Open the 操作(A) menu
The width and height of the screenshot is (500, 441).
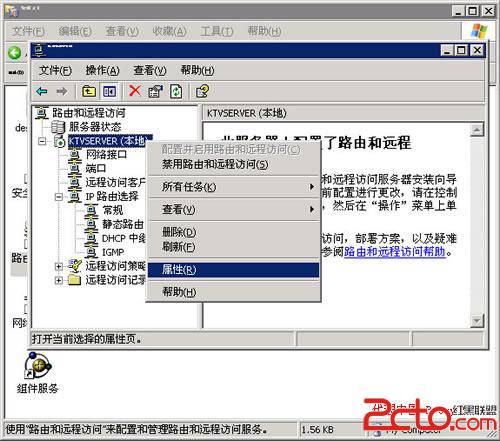coord(102,70)
